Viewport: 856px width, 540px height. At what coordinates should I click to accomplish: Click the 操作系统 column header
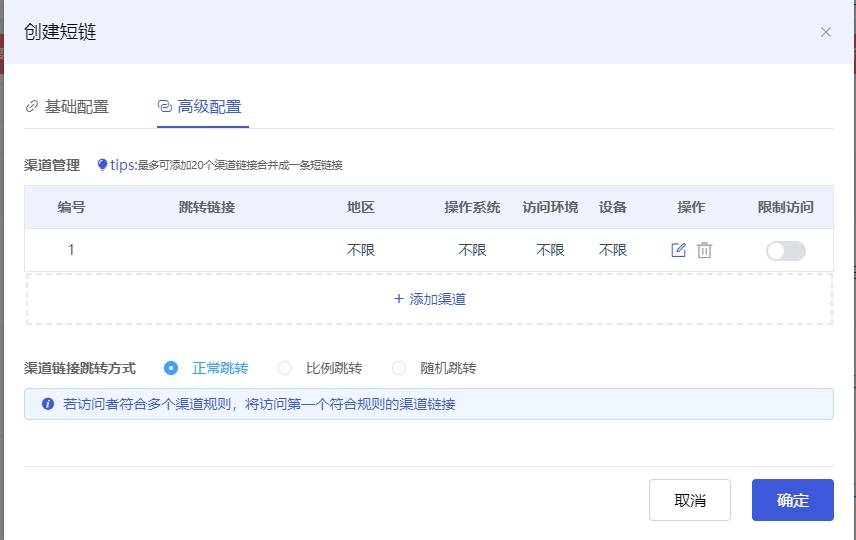472,207
